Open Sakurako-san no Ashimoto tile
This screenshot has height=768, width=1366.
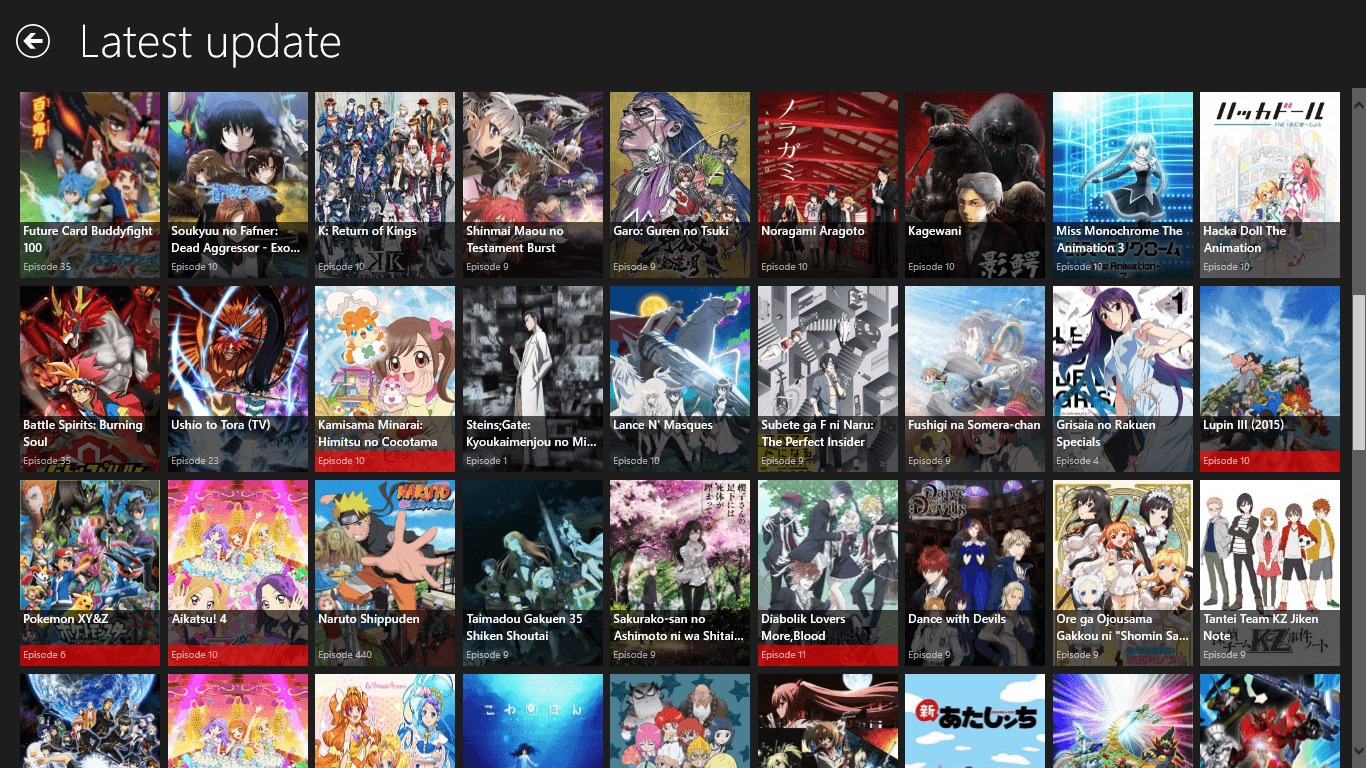point(680,573)
